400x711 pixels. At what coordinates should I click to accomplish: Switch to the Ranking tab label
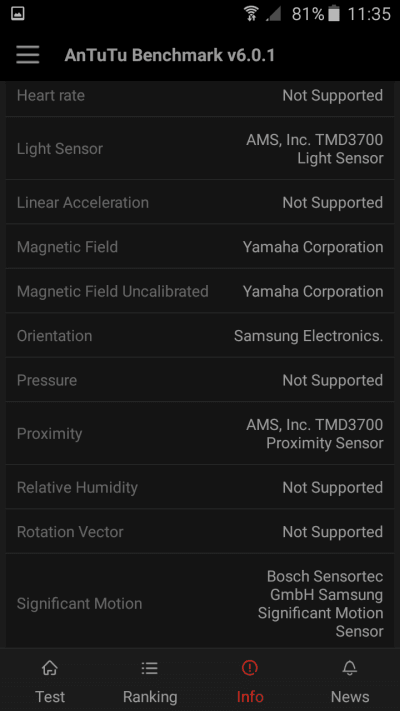click(x=150, y=696)
